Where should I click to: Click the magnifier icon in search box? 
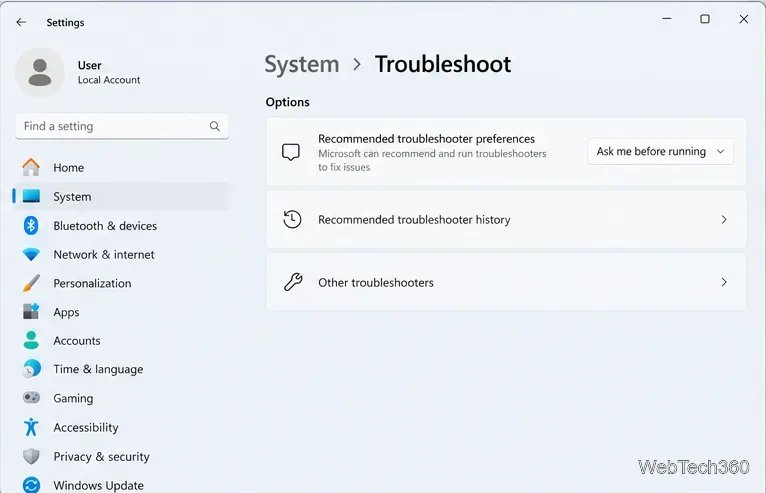pyautogui.click(x=214, y=126)
